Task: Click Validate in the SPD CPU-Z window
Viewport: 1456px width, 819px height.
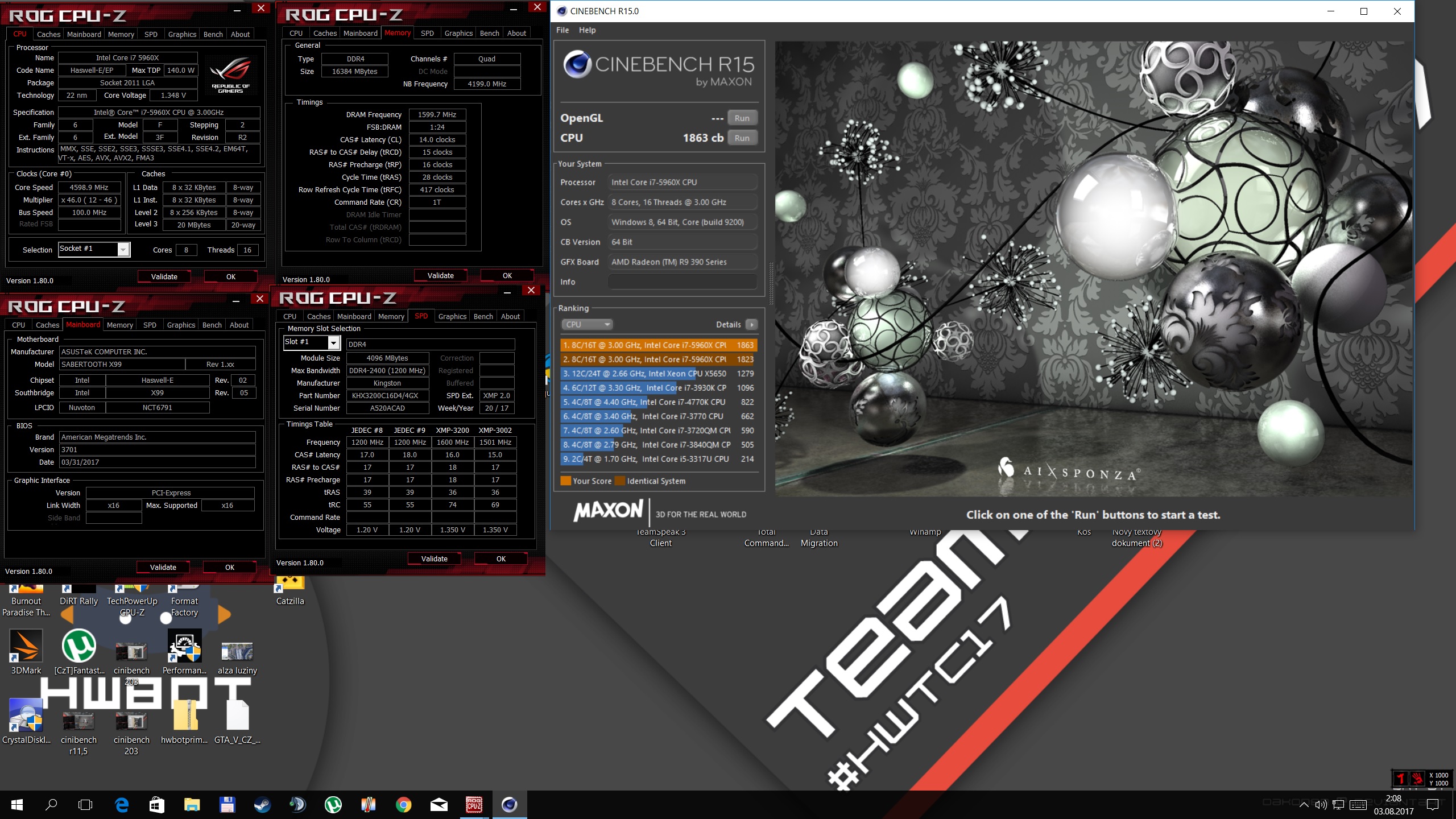Action: [x=435, y=559]
